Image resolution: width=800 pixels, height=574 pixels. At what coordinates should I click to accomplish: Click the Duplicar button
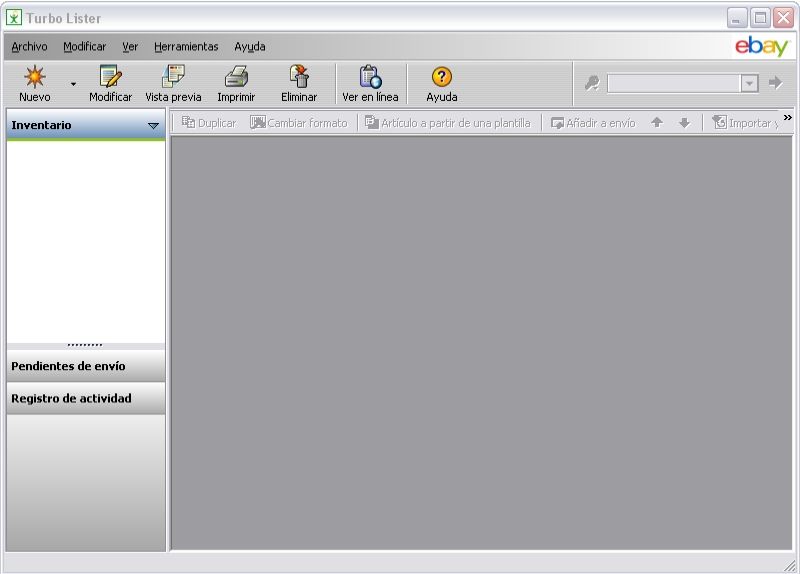coord(209,123)
